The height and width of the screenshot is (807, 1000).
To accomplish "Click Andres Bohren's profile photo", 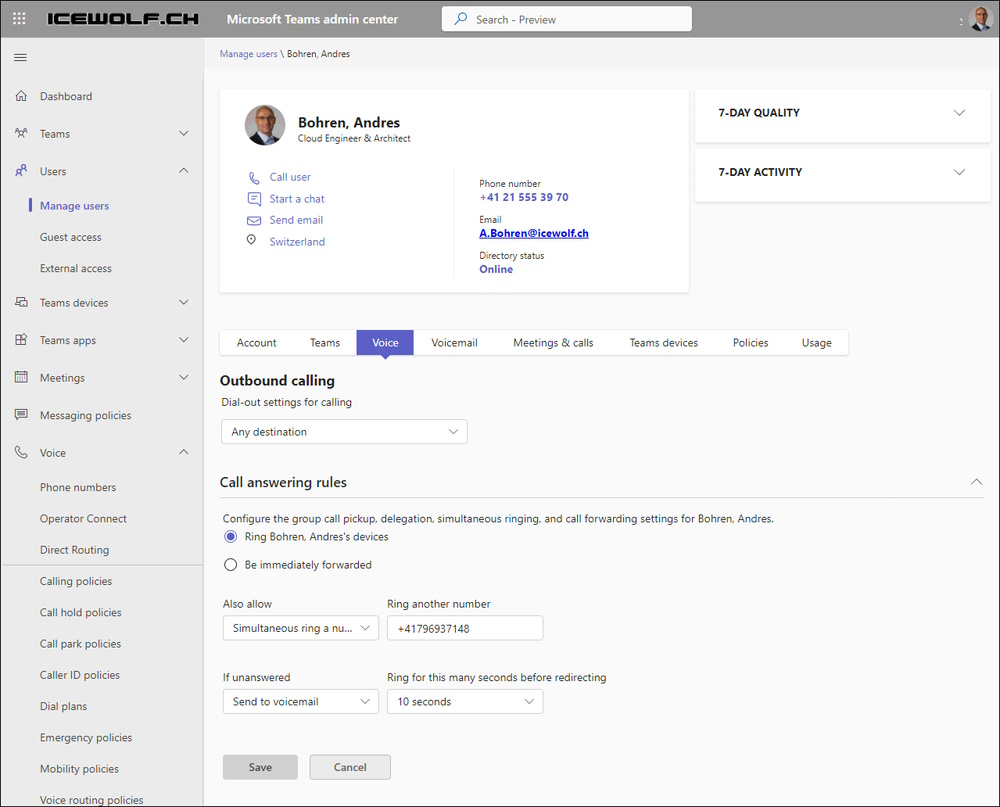I will point(265,125).
